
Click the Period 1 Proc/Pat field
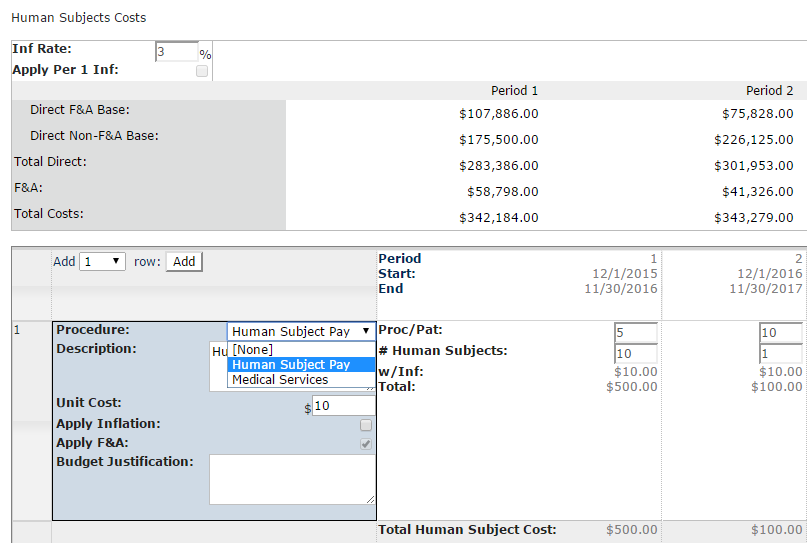coord(635,332)
